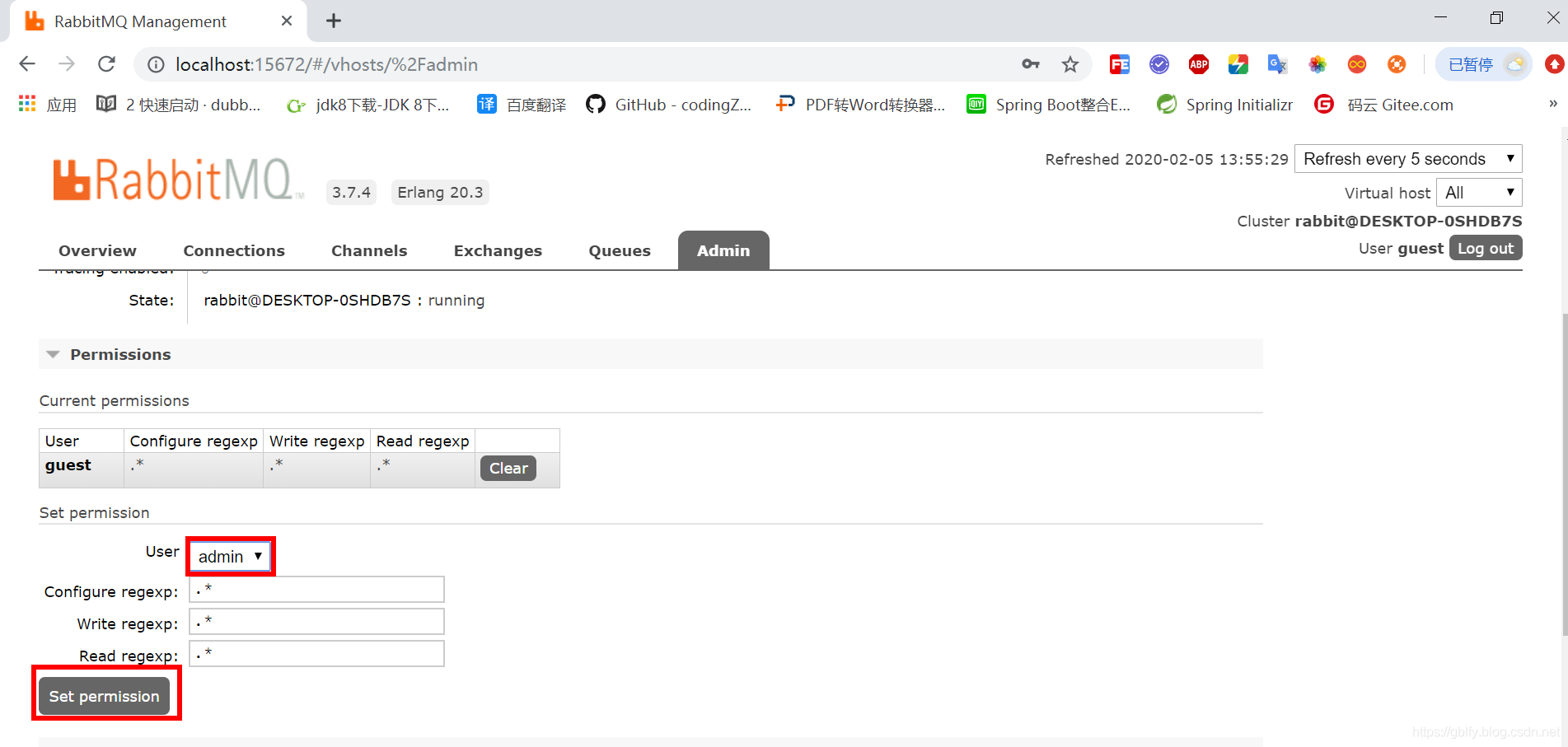Open the User dropdown showing admin
Viewport: 1568px width, 747px height.
click(x=230, y=557)
